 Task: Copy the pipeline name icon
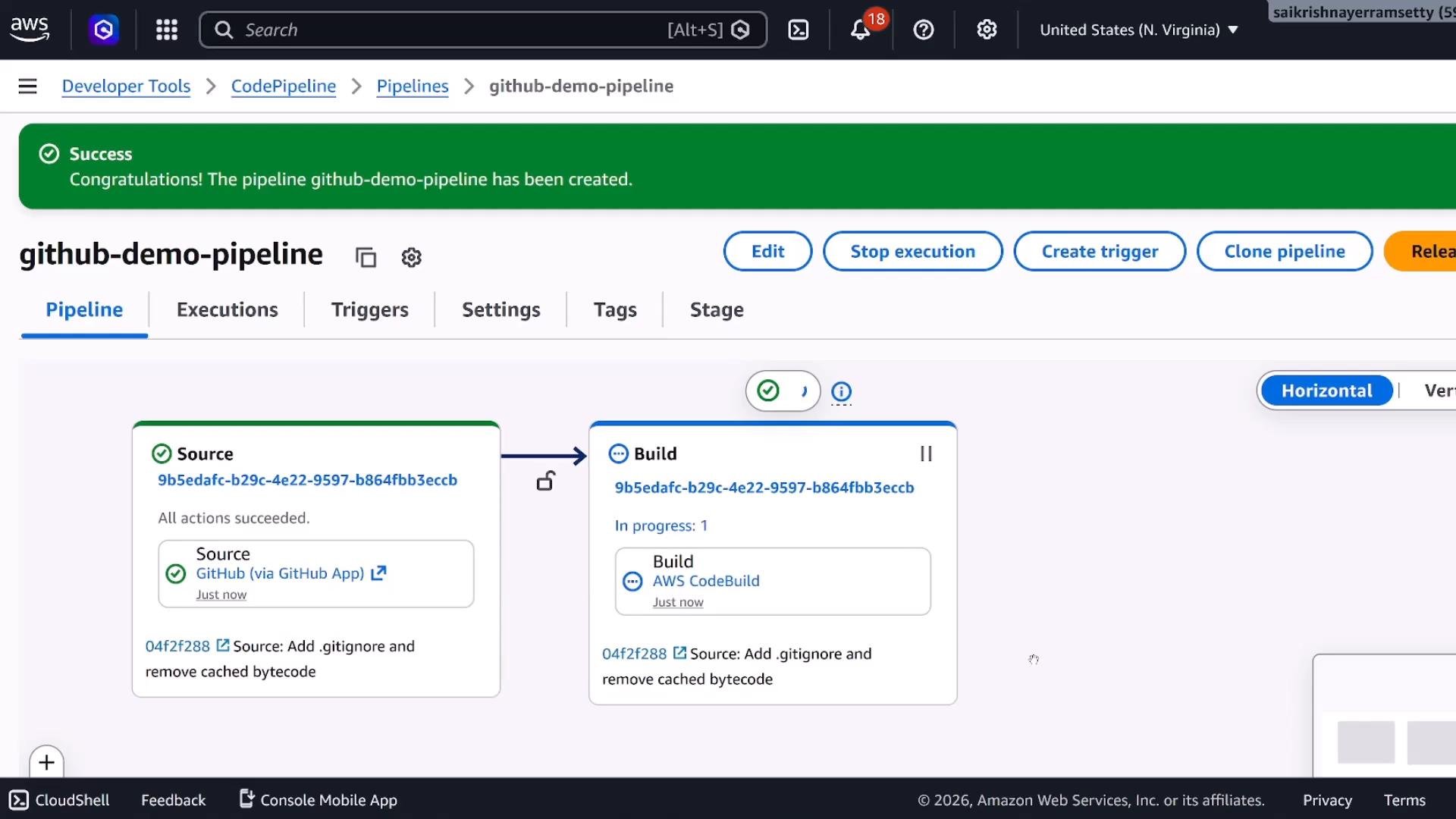(x=366, y=258)
